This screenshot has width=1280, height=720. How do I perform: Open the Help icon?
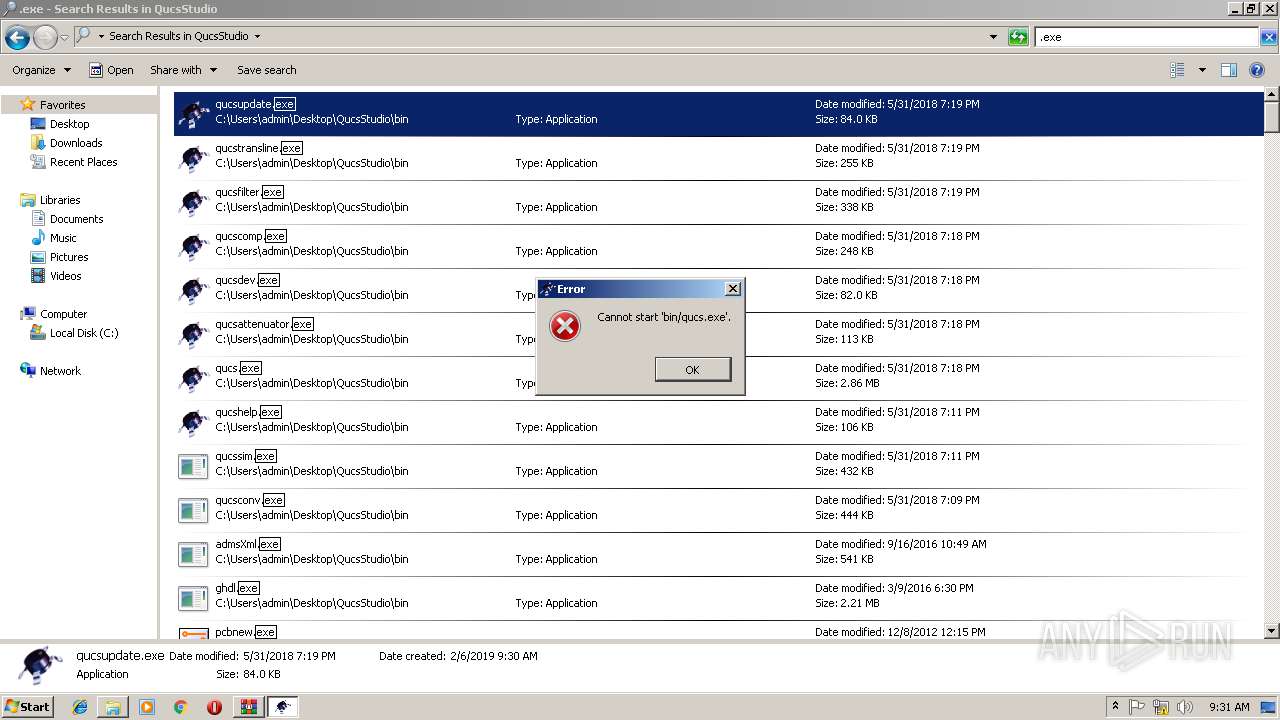pos(1258,70)
